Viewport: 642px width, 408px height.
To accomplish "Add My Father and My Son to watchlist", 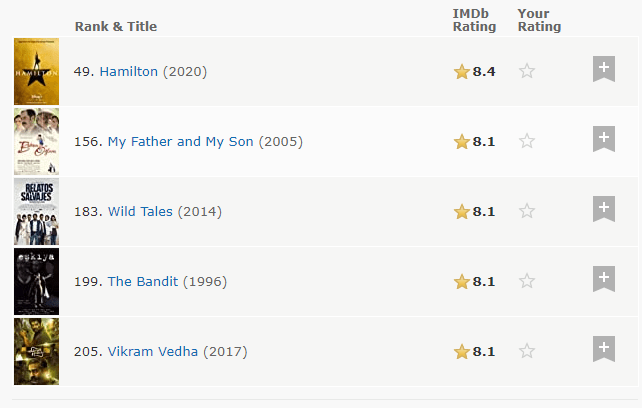I will click(603, 139).
